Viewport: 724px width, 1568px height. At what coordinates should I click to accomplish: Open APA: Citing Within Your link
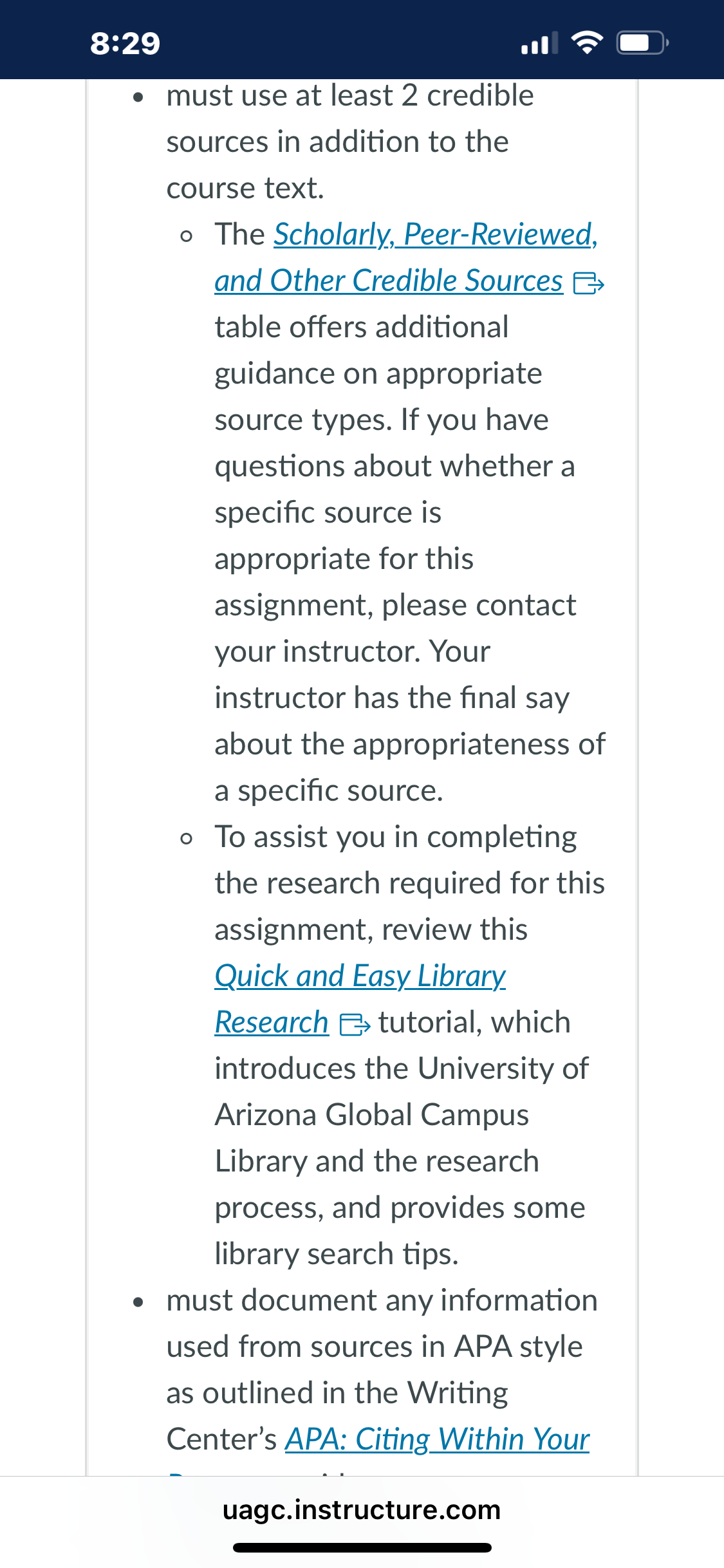coord(437,1439)
